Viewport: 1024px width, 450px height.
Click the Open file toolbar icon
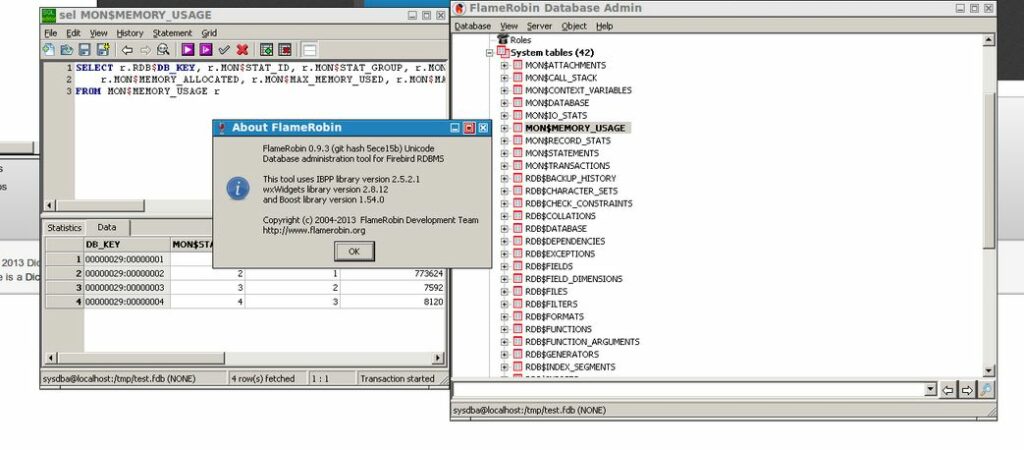click(x=67, y=50)
